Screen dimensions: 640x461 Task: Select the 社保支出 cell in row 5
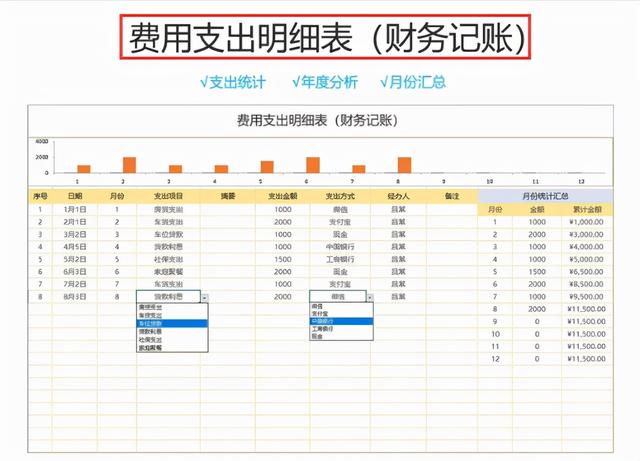(x=169, y=259)
